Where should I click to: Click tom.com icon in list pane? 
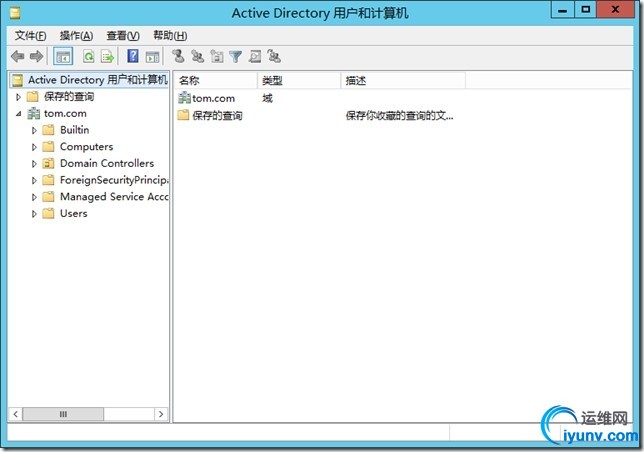pyautogui.click(x=184, y=98)
